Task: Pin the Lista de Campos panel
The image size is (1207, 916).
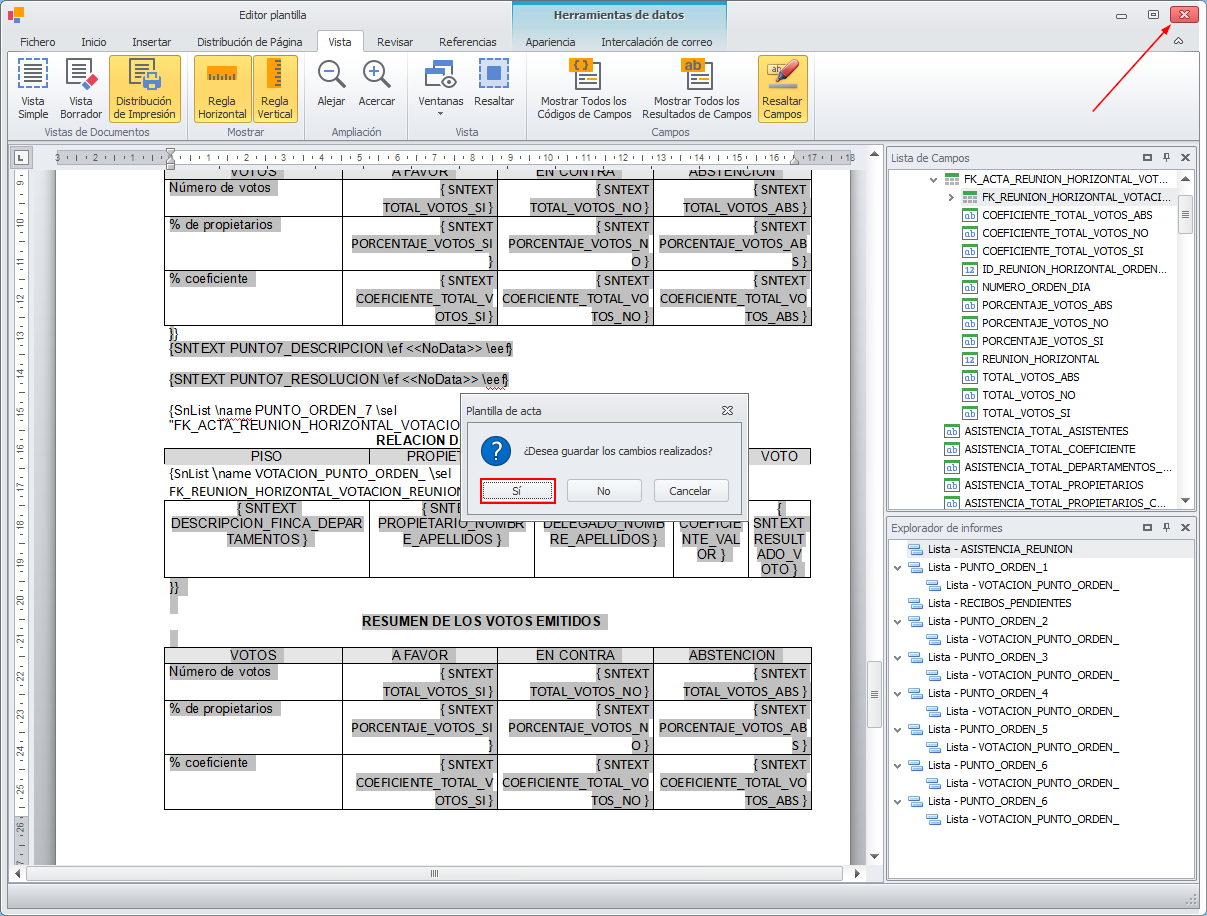Action: tap(1166, 158)
